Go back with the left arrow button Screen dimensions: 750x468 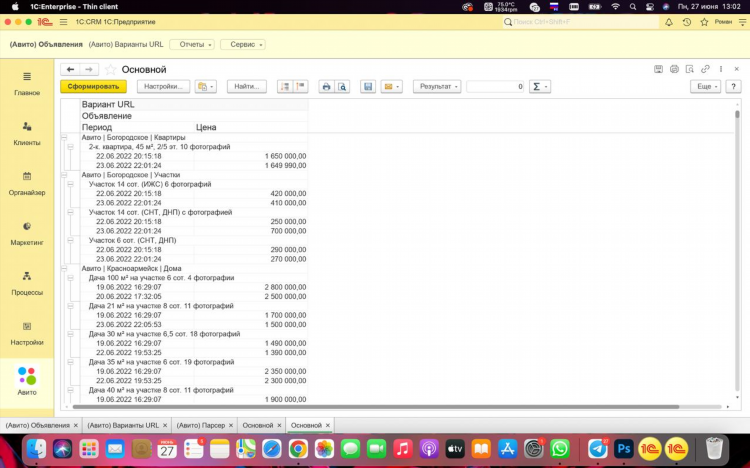70,69
